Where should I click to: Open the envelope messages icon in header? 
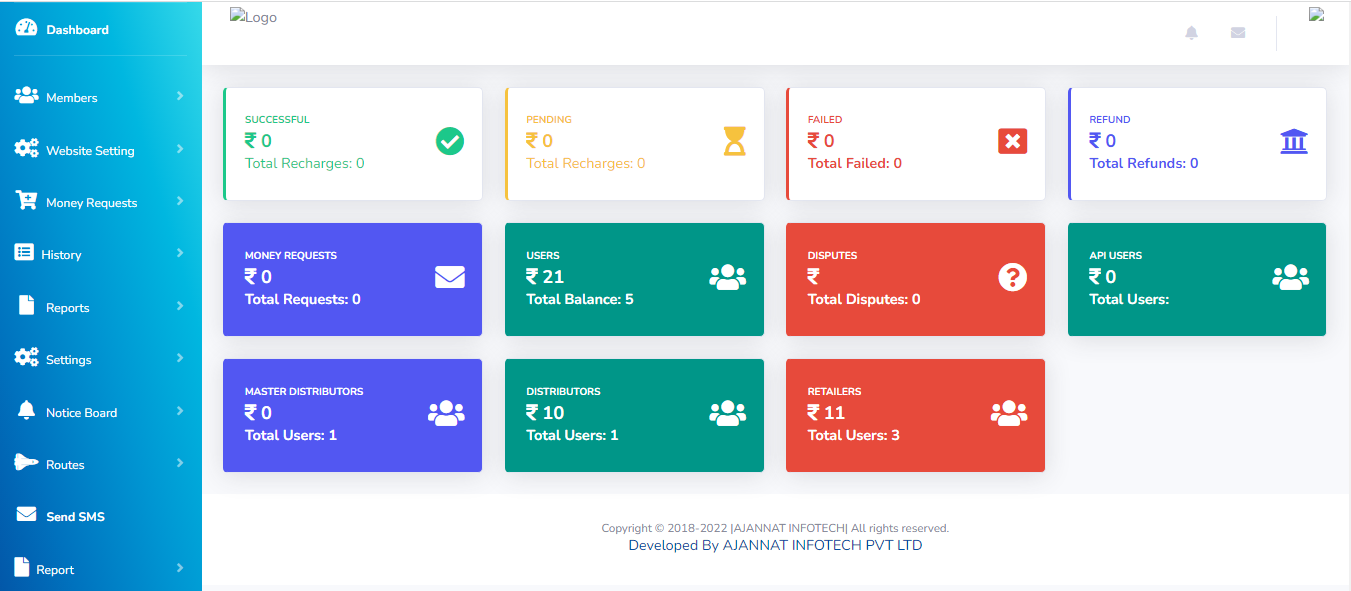[1238, 33]
